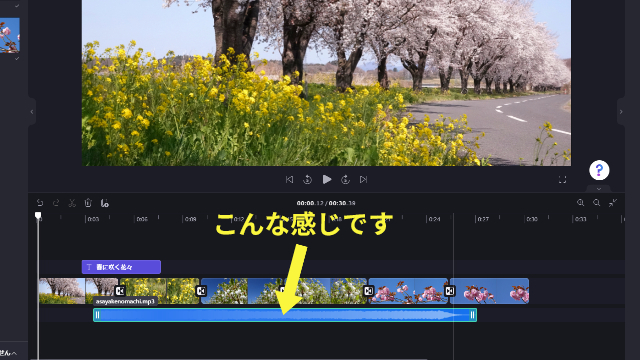Select the first cherry tree road clip
Image resolution: width=640 pixels, height=360 pixels.
point(78,291)
